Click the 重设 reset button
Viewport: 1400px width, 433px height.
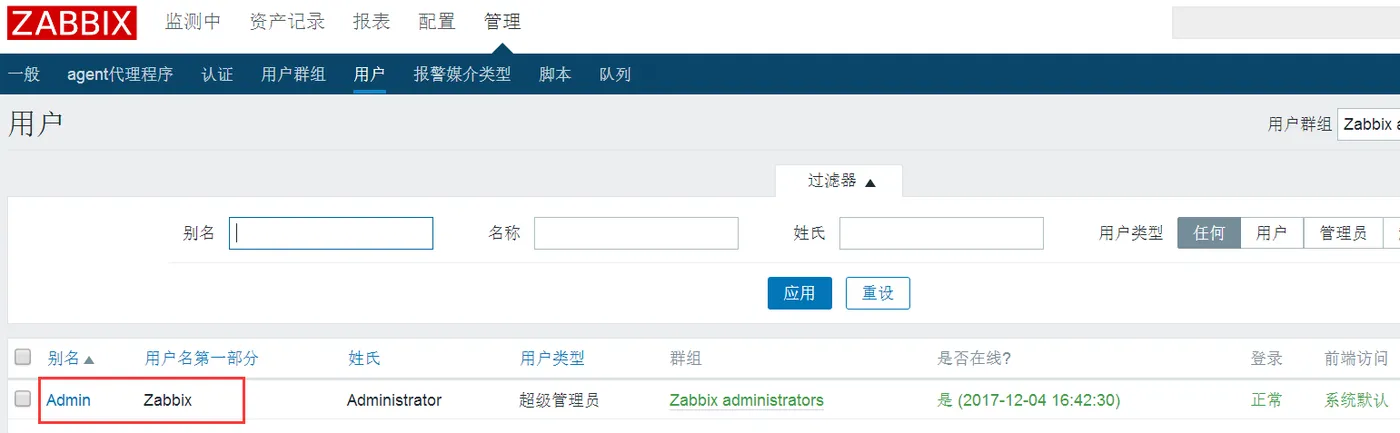tap(877, 293)
